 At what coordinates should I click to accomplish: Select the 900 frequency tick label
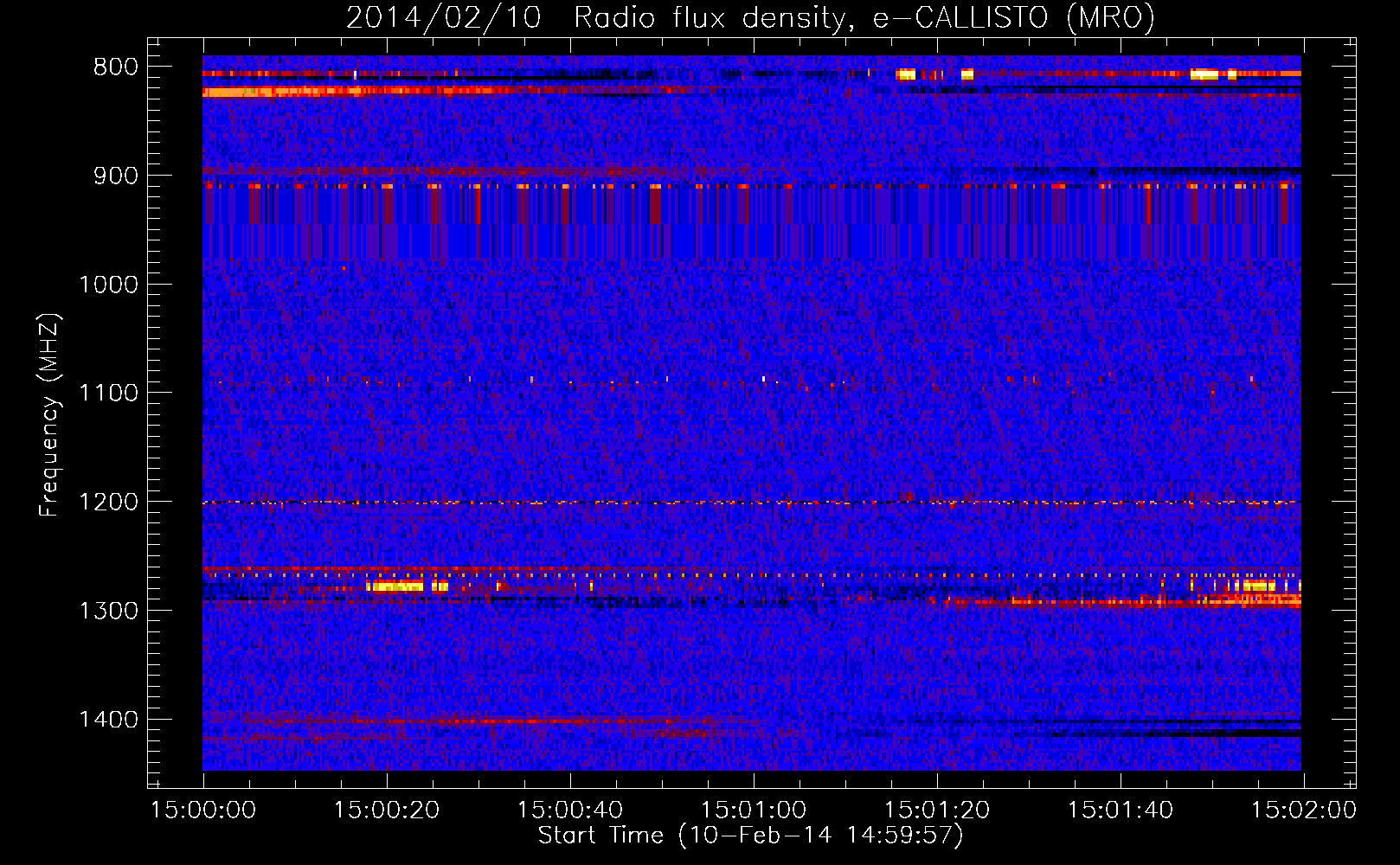[115, 176]
